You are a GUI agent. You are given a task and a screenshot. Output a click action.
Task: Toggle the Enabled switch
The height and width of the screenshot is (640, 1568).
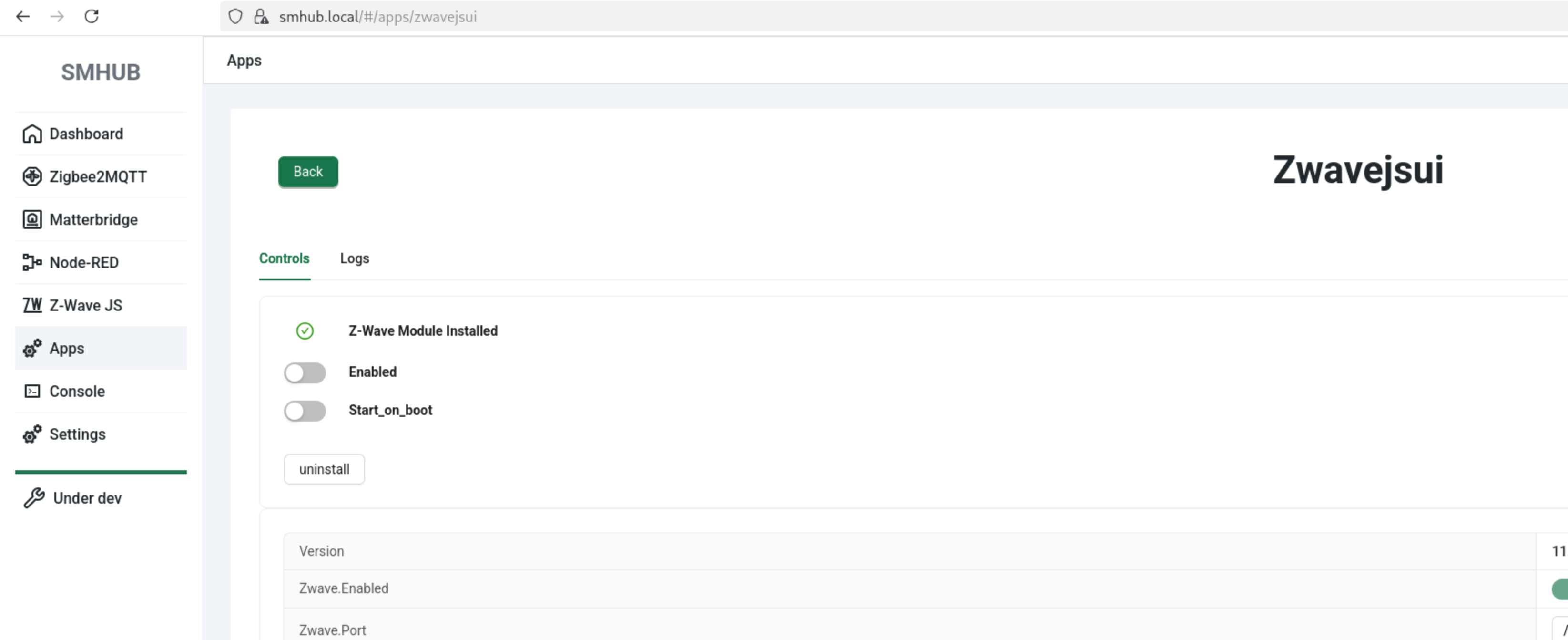pyautogui.click(x=305, y=372)
